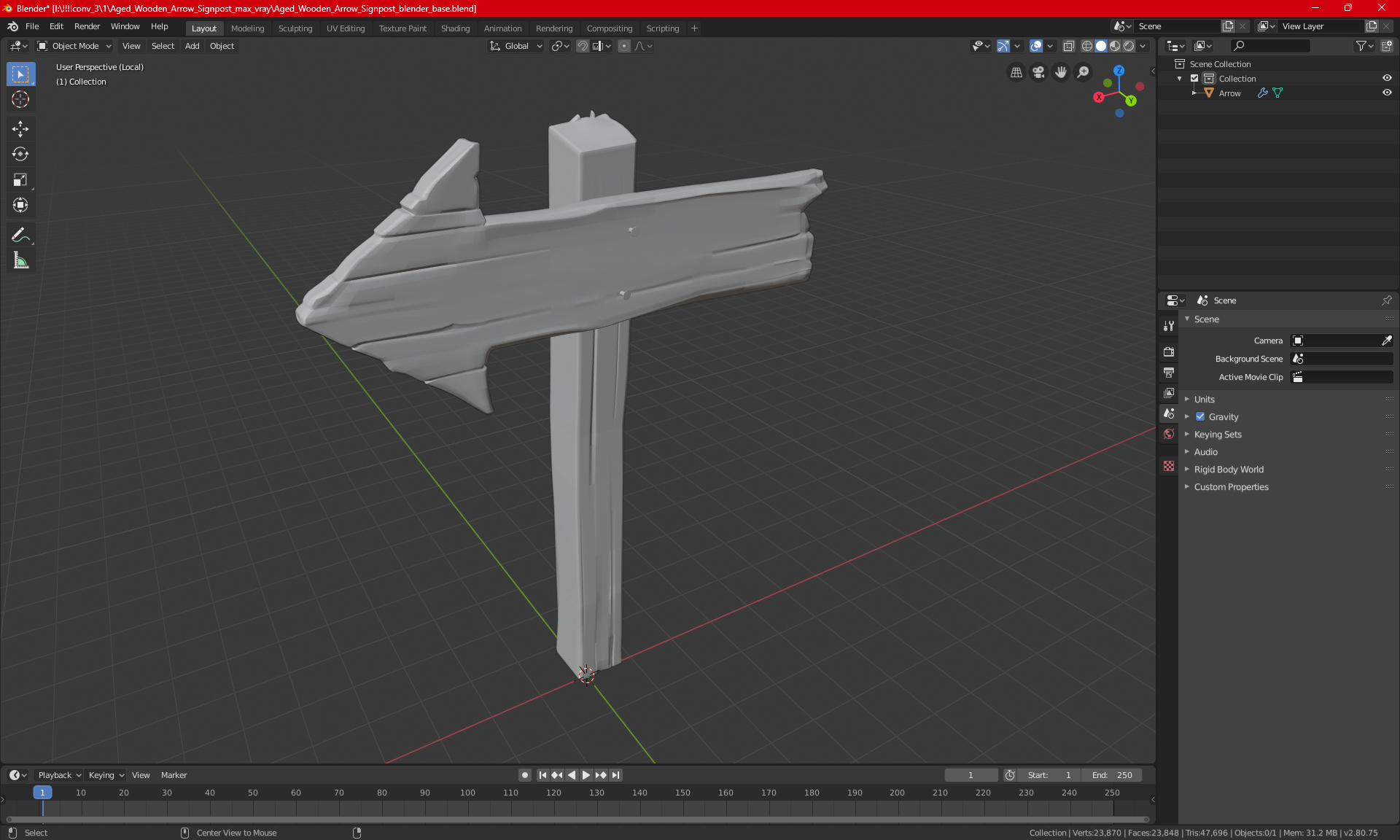1400x840 pixels.
Task: Toggle viewport overlays
Action: point(1036,46)
